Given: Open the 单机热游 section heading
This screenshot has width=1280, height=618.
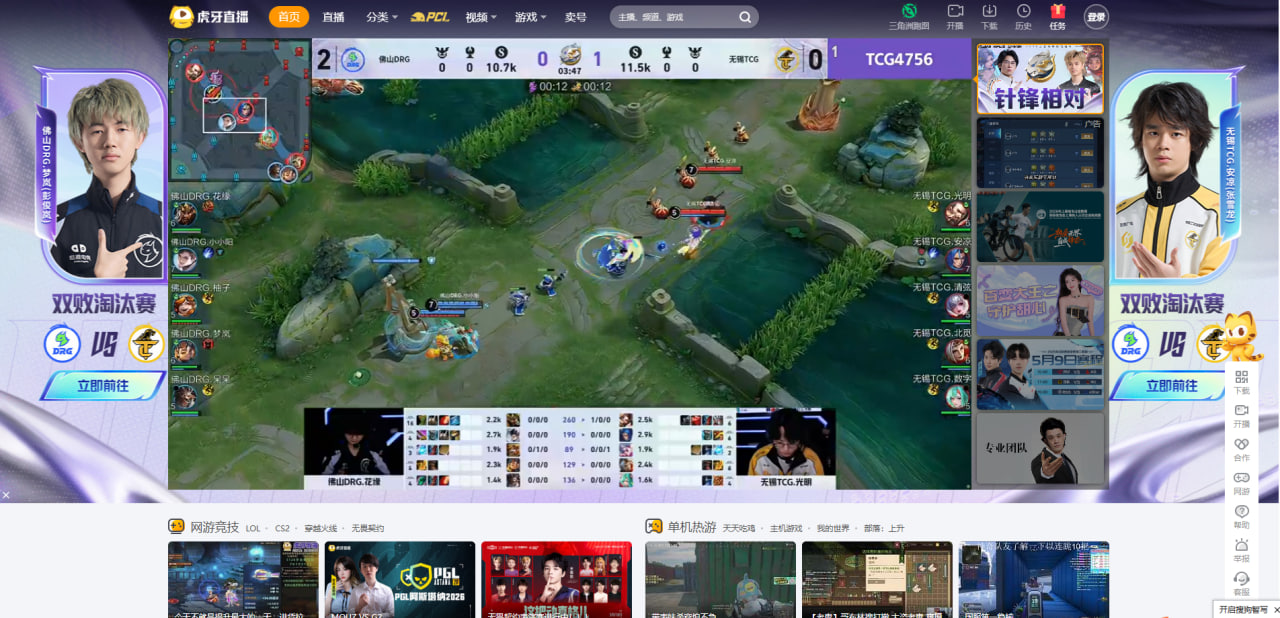Looking at the screenshot, I should click(692, 527).
